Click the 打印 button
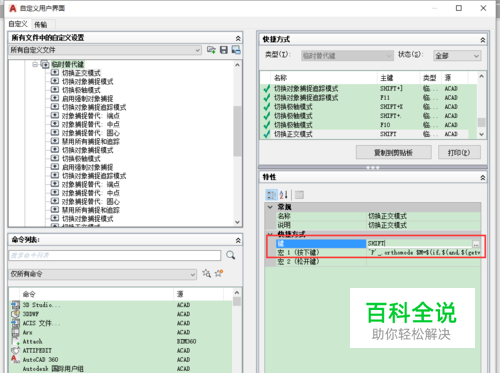500x373 pixels. click(x=459, y=153)
